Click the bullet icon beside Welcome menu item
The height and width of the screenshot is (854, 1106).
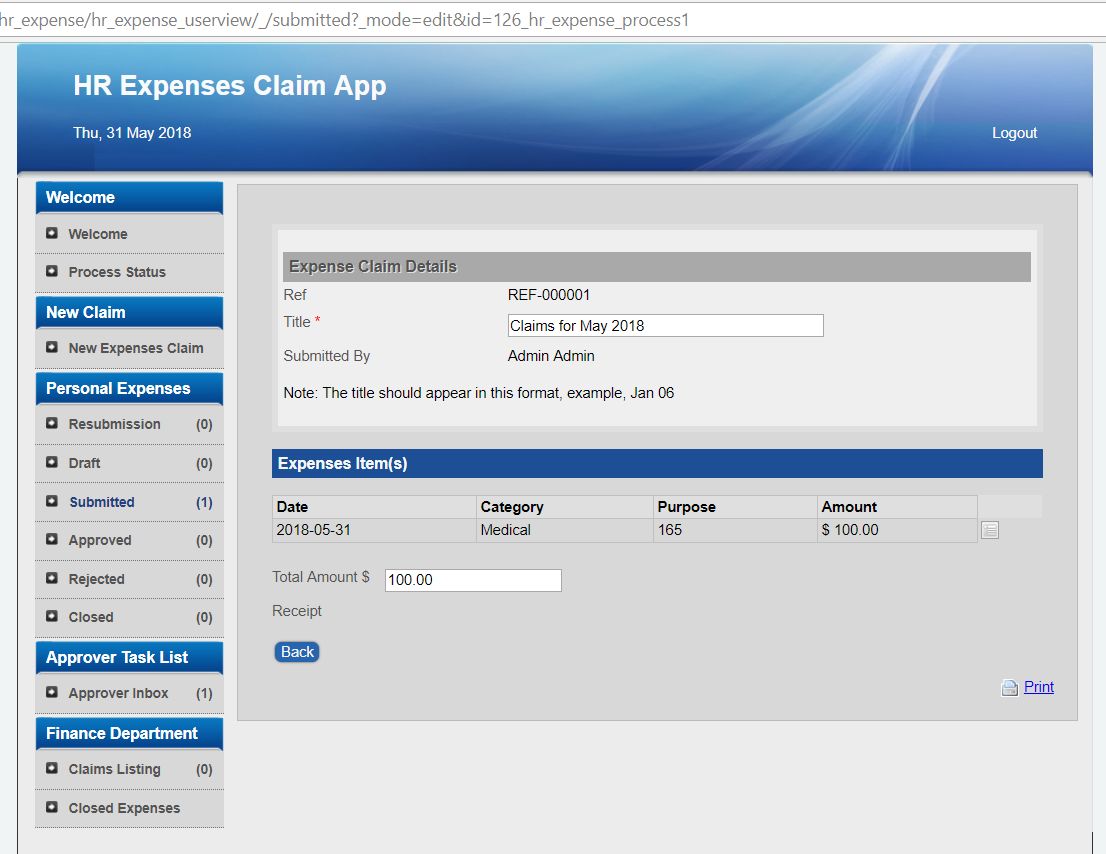click(52, 234)
